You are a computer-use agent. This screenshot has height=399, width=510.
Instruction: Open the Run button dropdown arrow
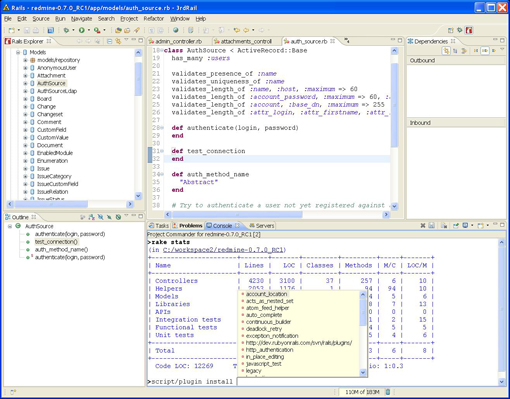pyautogui.click(x=89, y=30)
